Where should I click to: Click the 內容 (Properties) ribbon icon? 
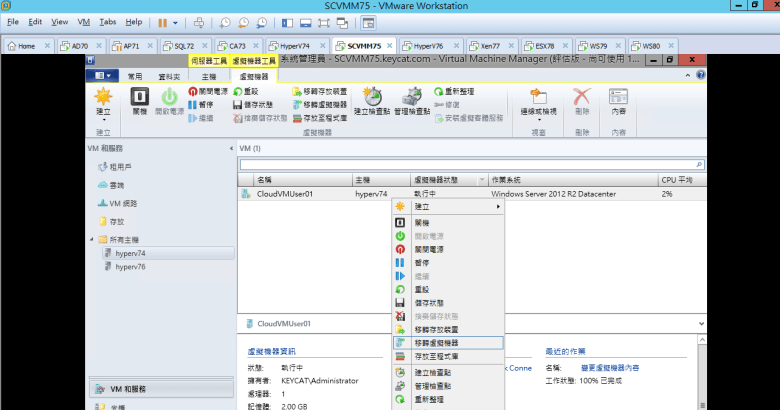coord(618,102)
